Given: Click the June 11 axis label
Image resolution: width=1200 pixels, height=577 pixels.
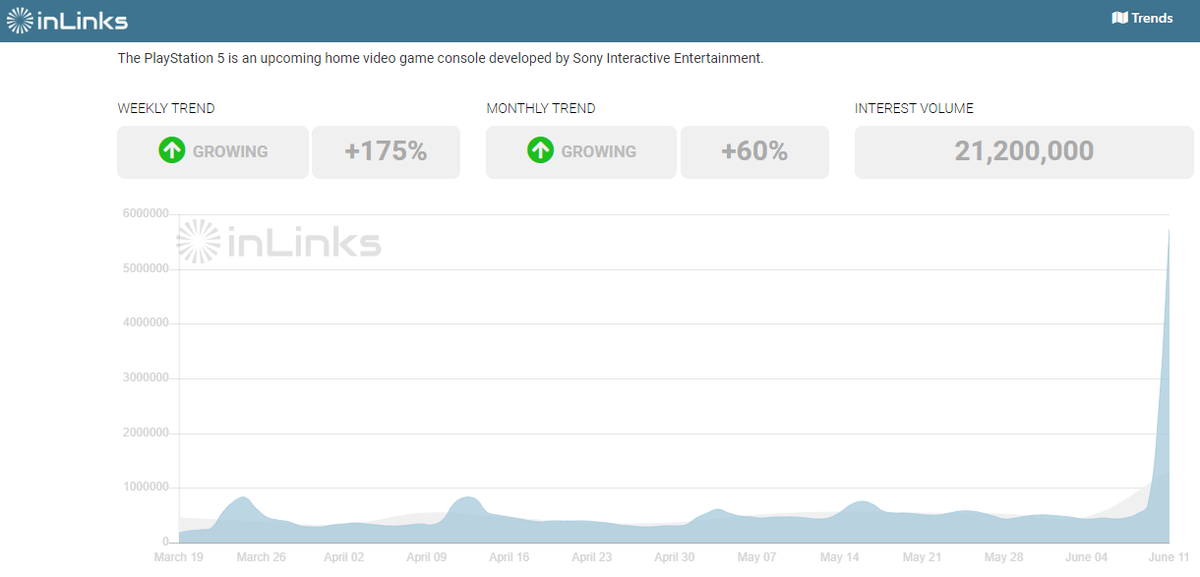Looking at the screenshot, I should [x=1168, y=557].
